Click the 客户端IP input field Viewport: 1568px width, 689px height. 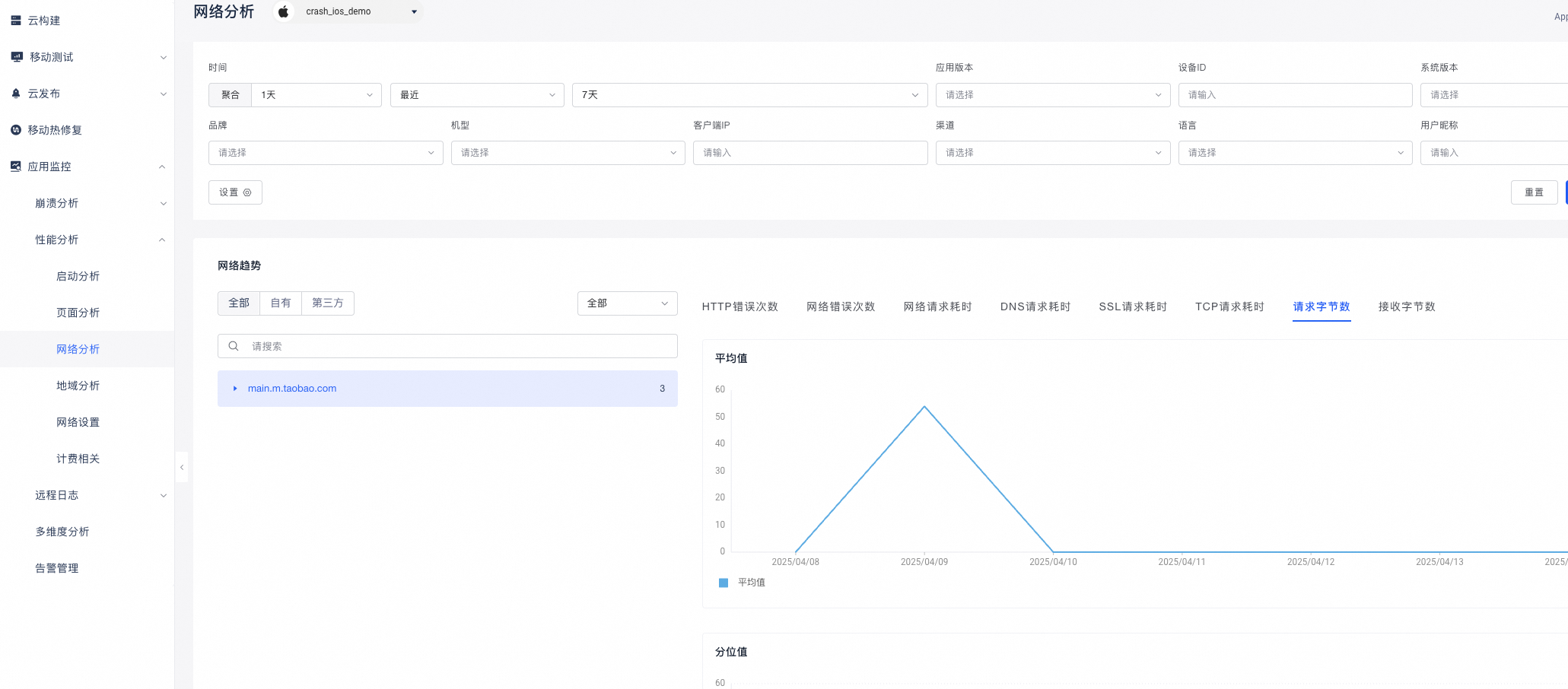[x=810, y=153]
